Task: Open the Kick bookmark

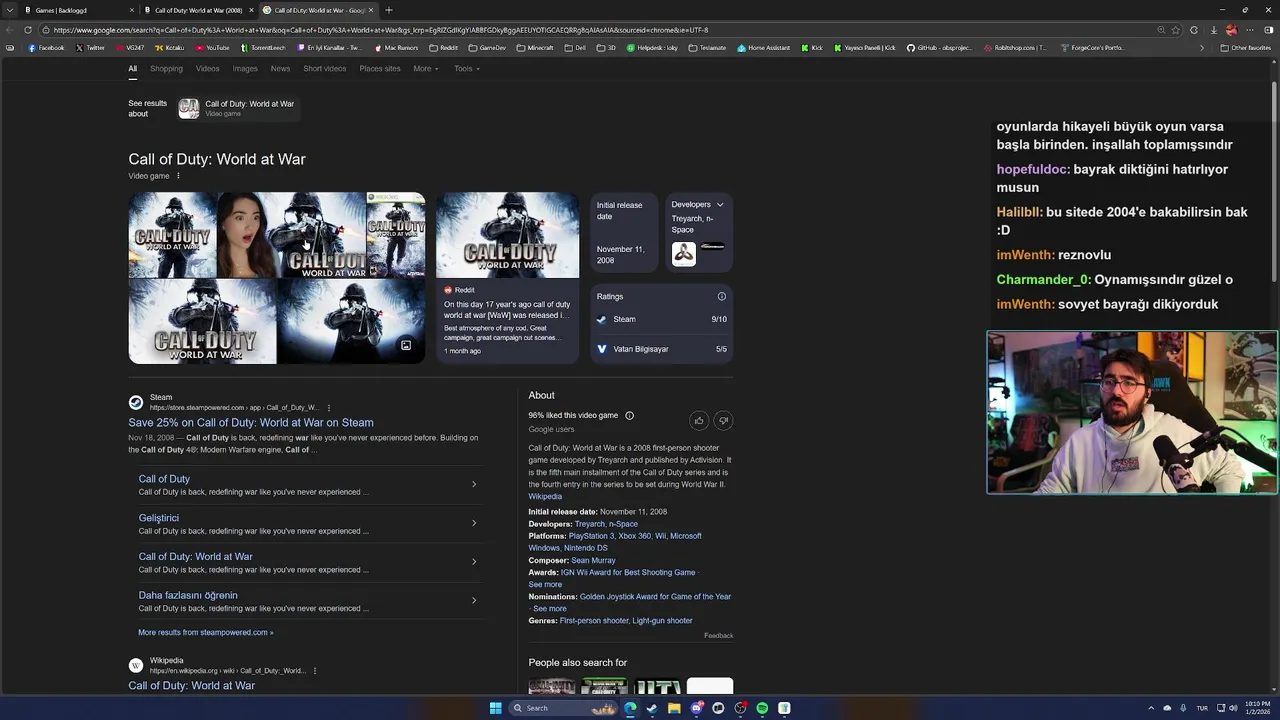Action: 812,48
